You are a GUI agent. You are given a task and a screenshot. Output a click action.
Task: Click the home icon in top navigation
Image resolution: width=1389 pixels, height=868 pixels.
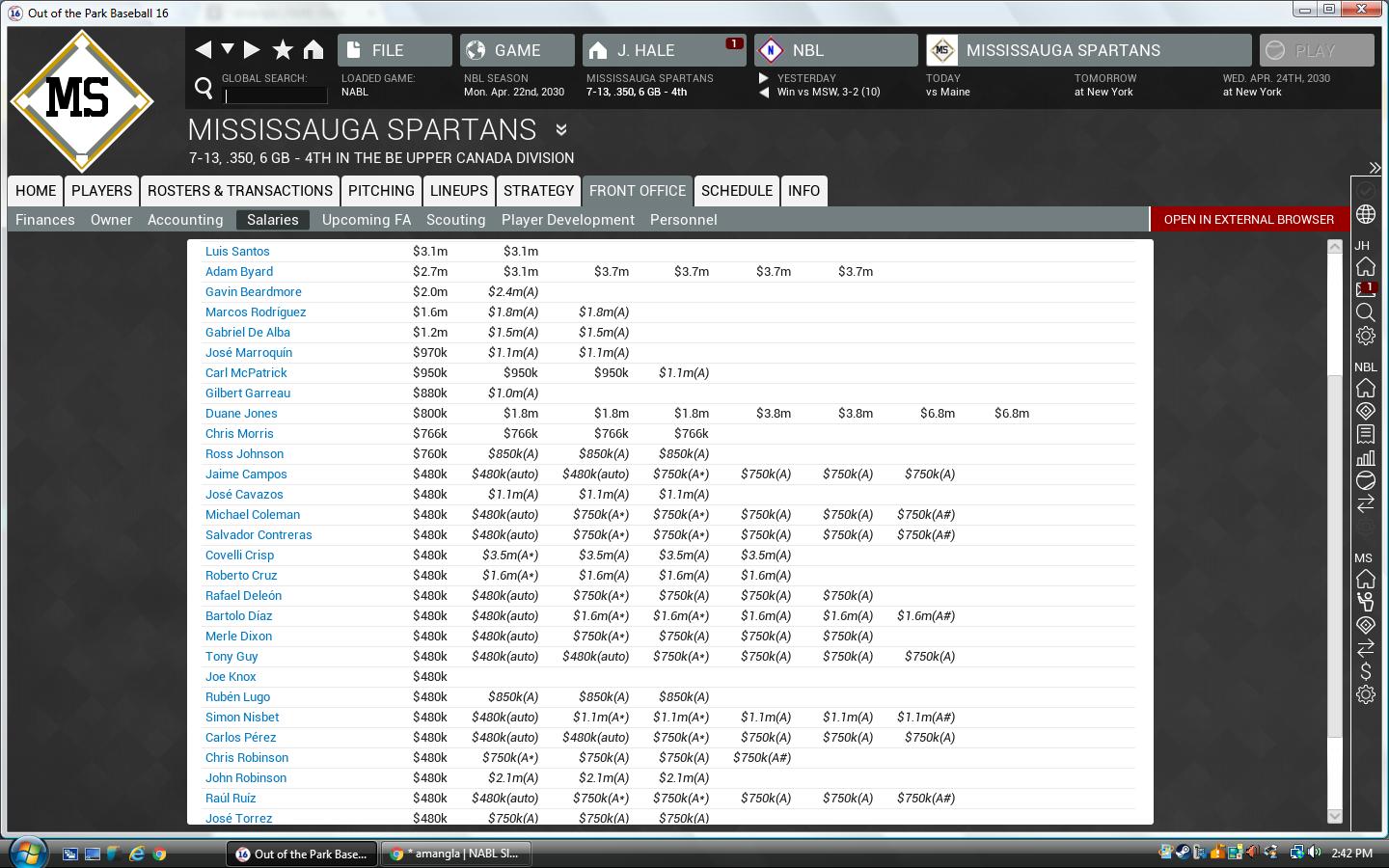pyautogui.click(x=313, y=50)
